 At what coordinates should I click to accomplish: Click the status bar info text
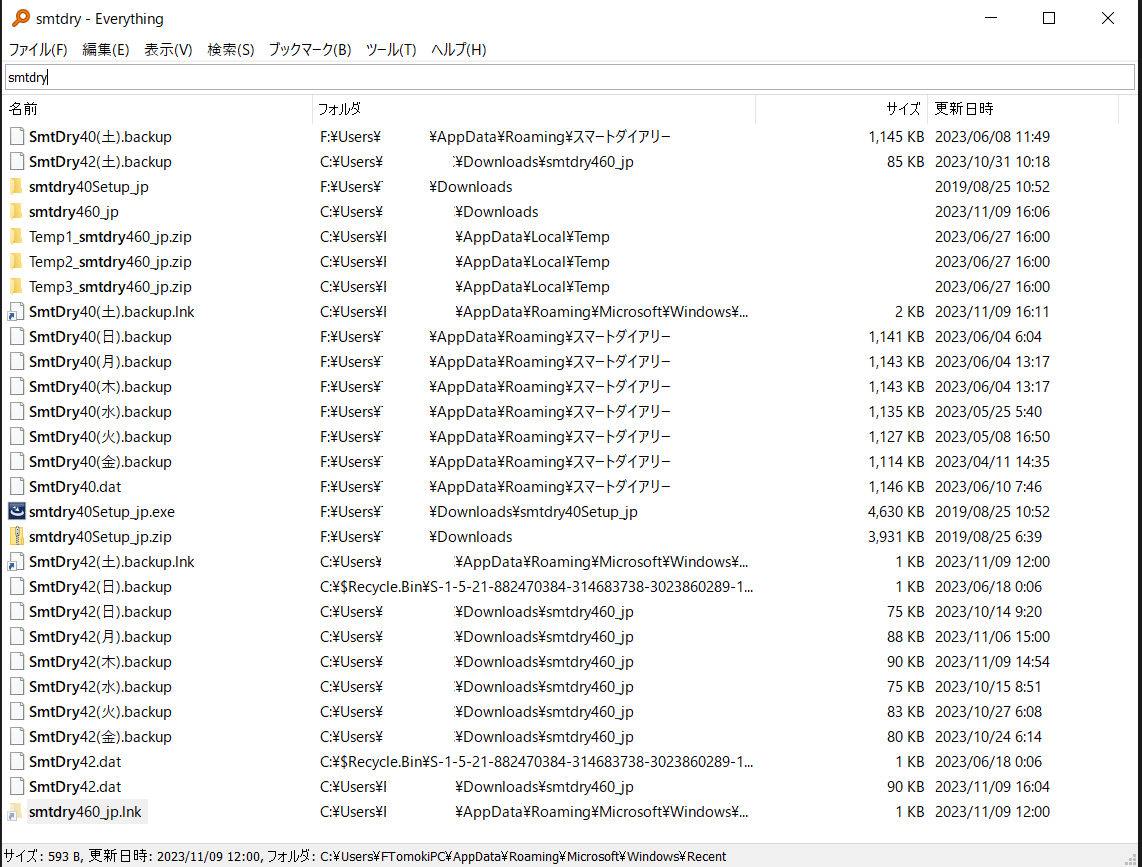pyautogui.click(x=365, y=856)
